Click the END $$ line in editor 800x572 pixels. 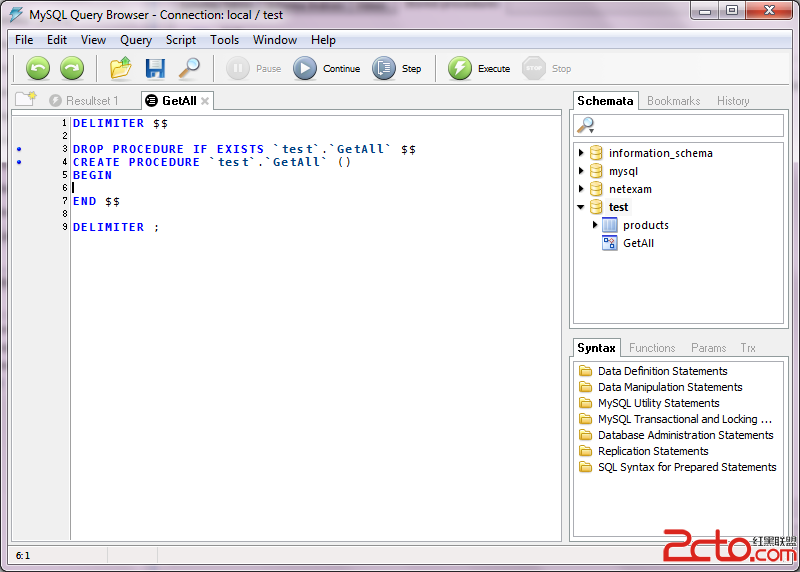96,201
